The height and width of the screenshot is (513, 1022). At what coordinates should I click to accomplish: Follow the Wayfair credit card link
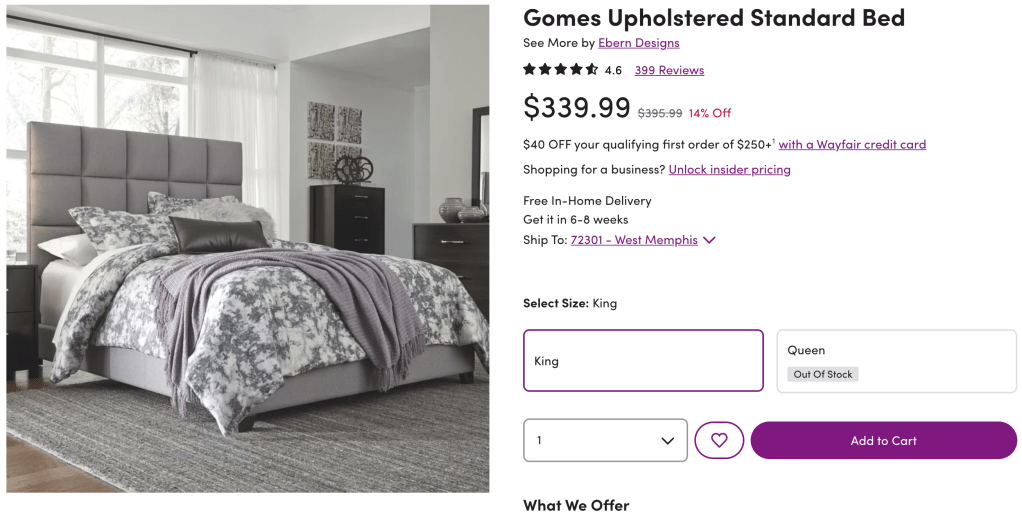pyautogui.click(x=852, y=144)
